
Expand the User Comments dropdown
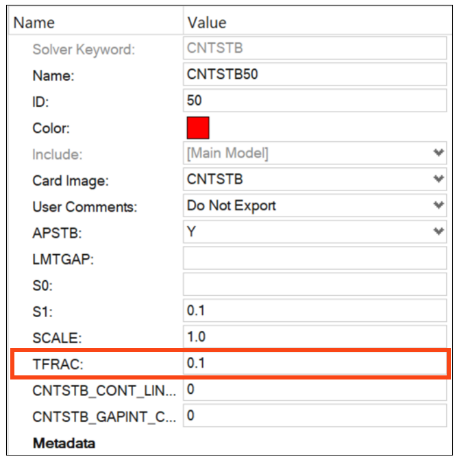click(x=315, y=206)
